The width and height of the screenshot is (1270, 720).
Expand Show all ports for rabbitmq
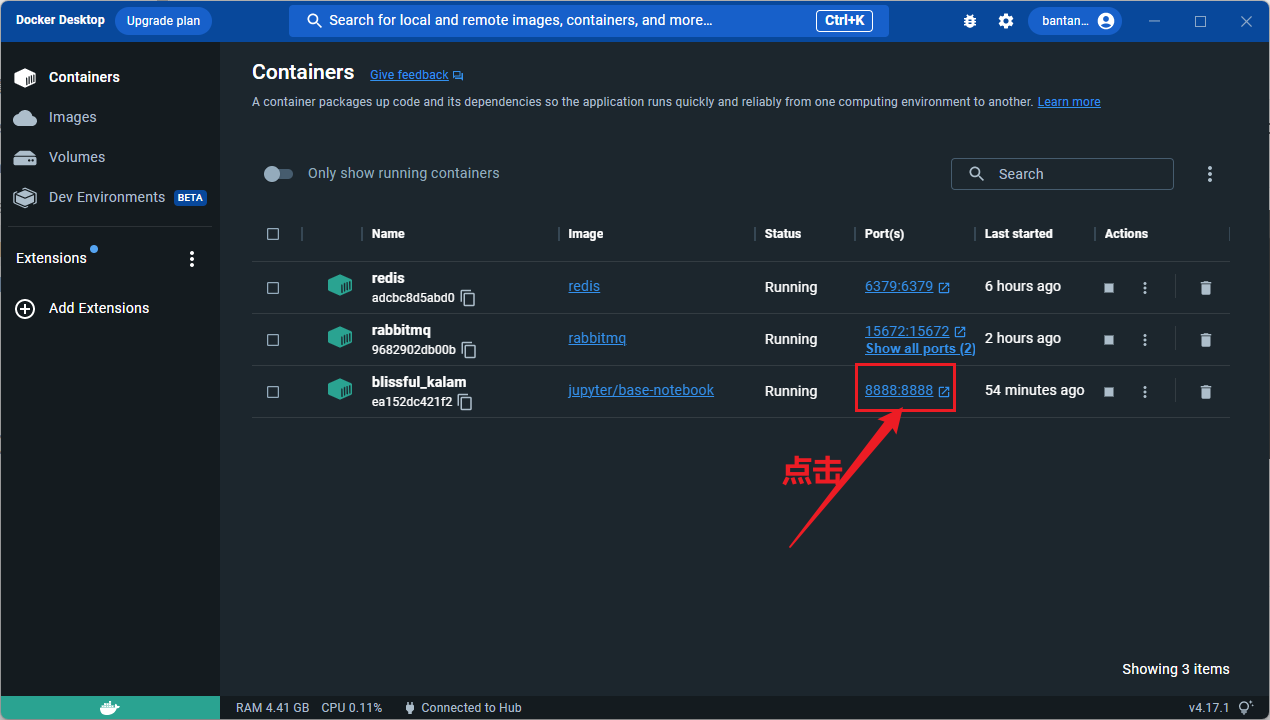click(920, 349)
